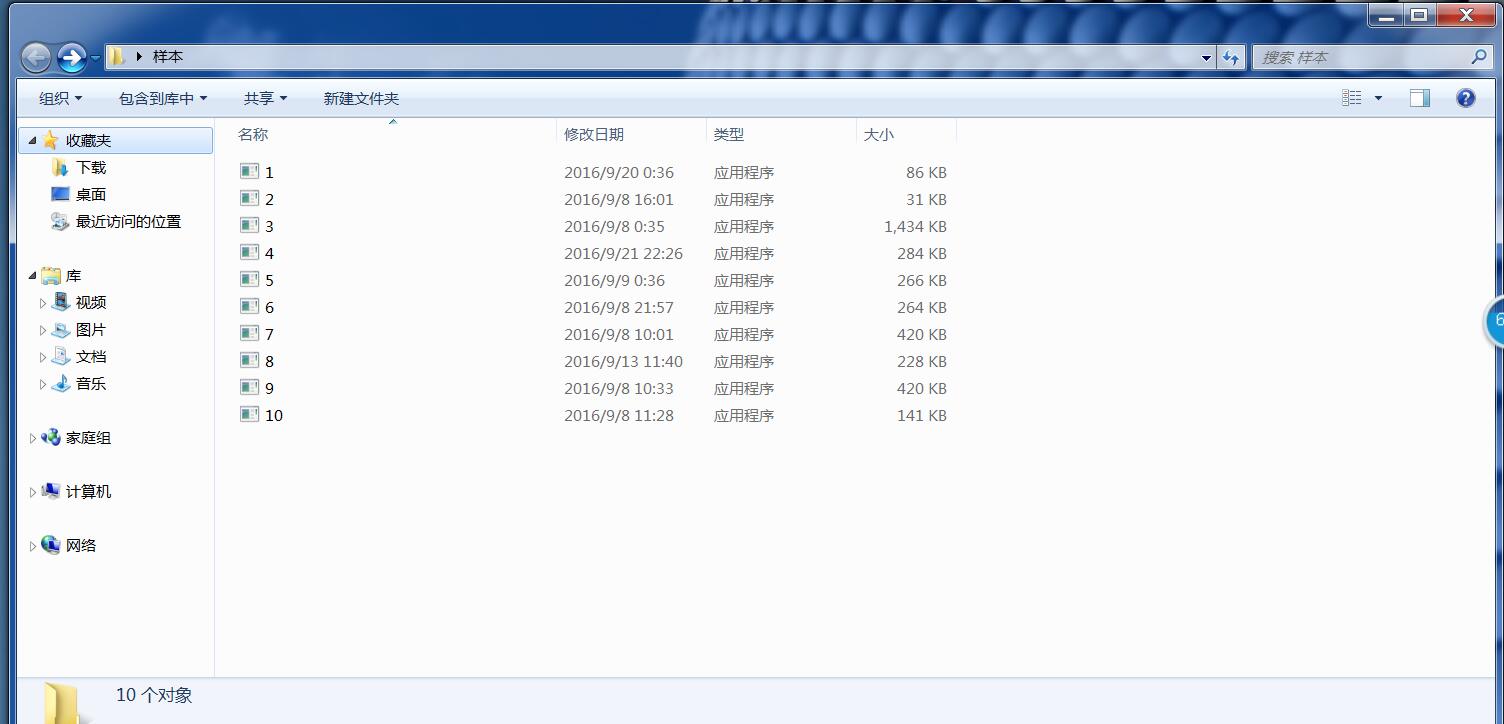Select the application icon of file 10

tap(250, 414)
